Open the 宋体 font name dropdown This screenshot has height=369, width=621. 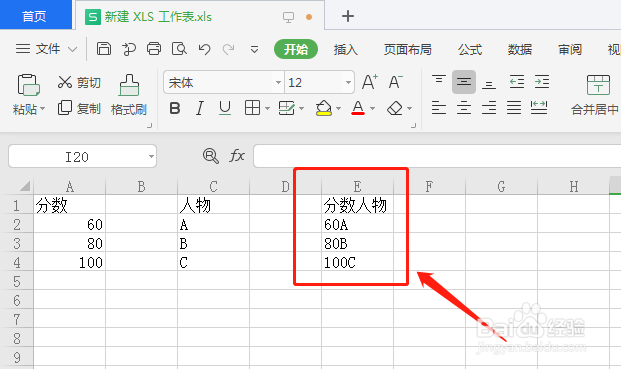(x=278, y=82)
